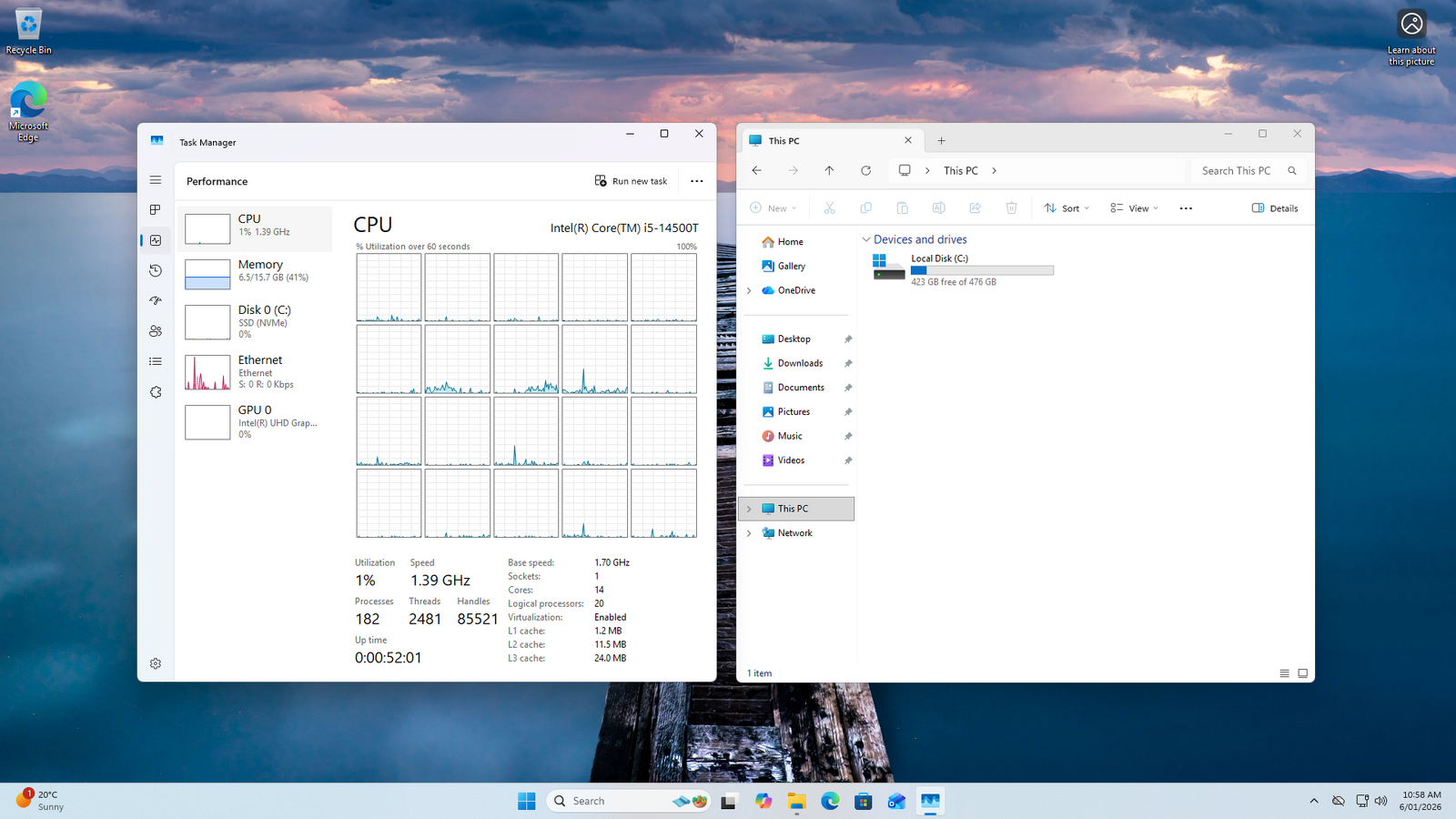
Task: Open Services icon in Task Manager sidebar
Action: pos(156,392)
